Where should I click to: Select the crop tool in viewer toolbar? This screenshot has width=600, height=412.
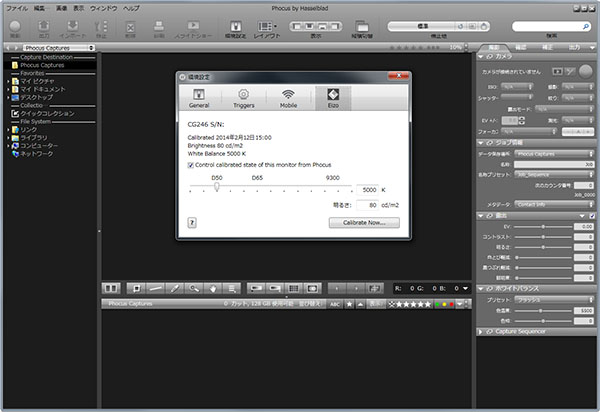click(136, 287)
